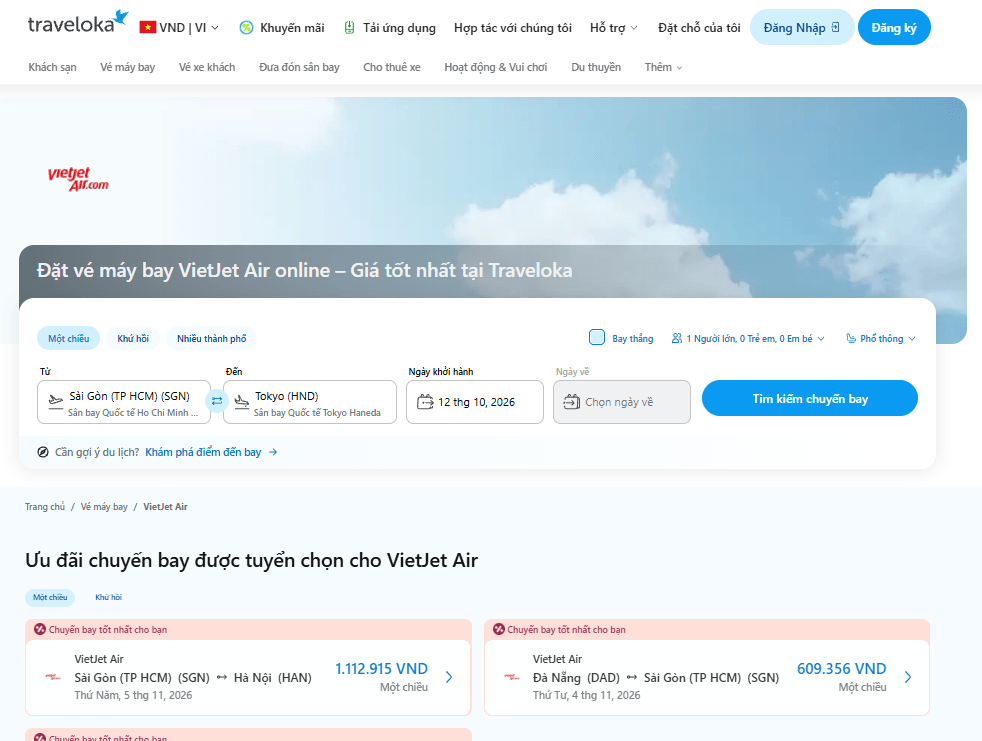The height and width of the screenshot is (741, 982).
Task: Open Hợp tác với chúng tôi link
Action: [x=513, y=28]
